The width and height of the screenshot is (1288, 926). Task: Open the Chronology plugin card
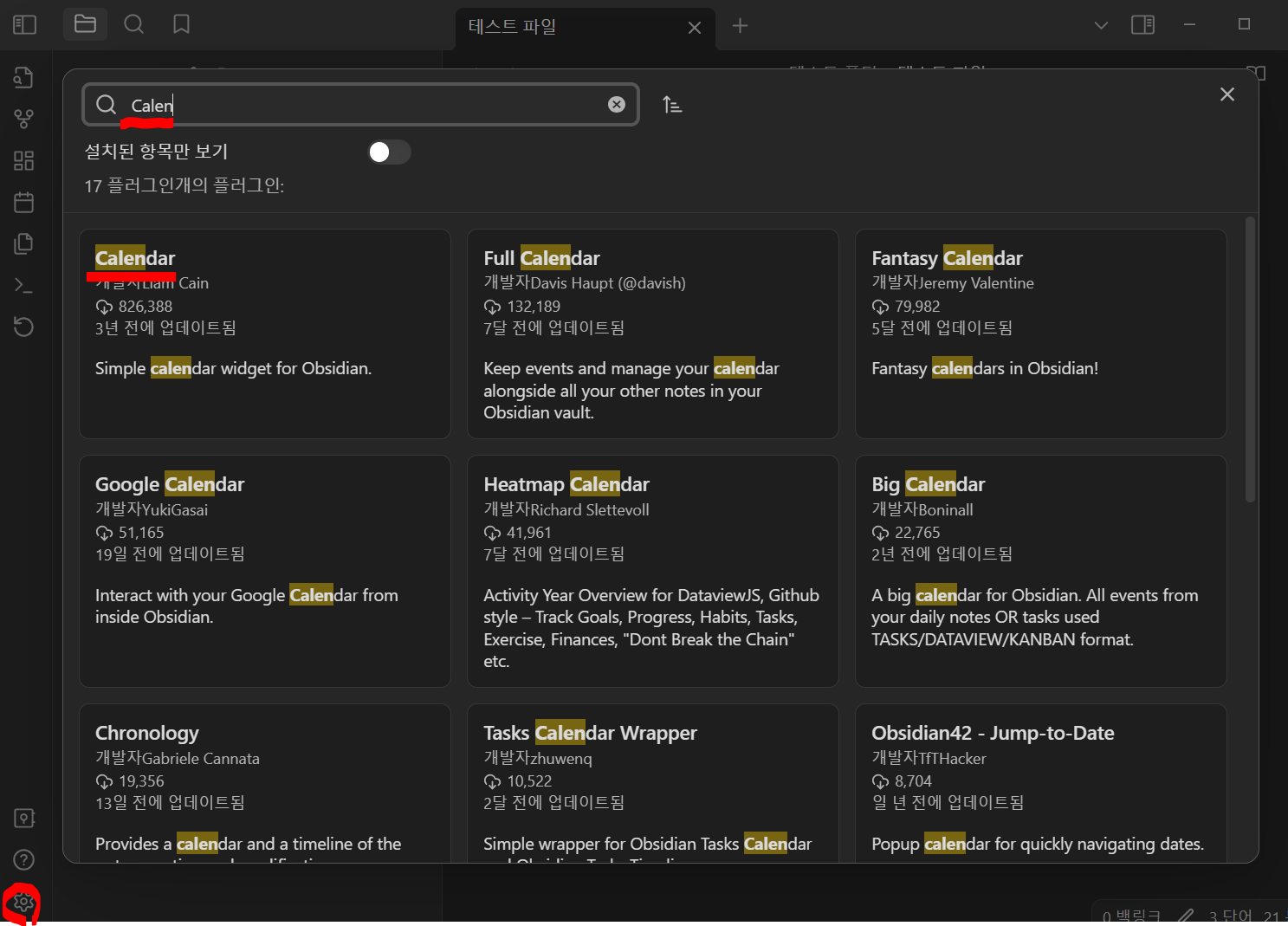(x=265, y=783)
